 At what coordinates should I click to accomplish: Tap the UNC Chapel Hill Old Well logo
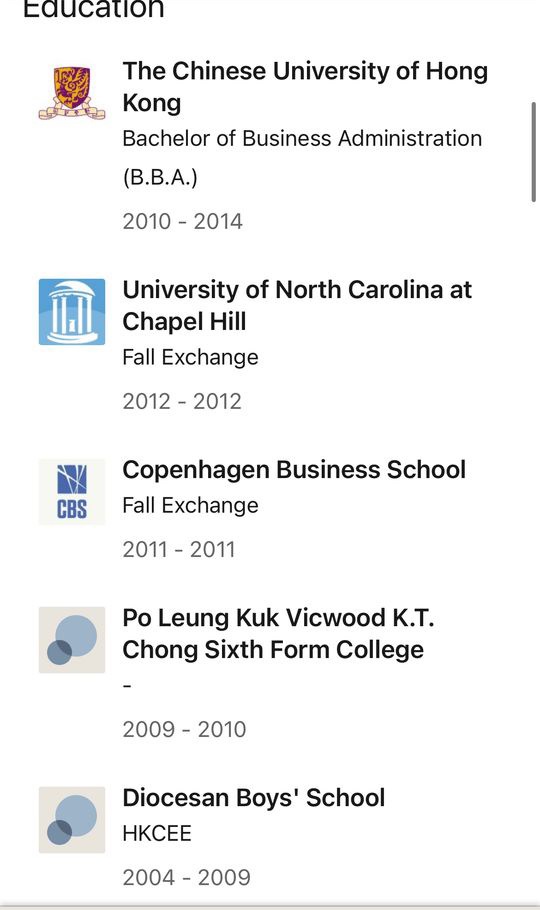point(72,312)
